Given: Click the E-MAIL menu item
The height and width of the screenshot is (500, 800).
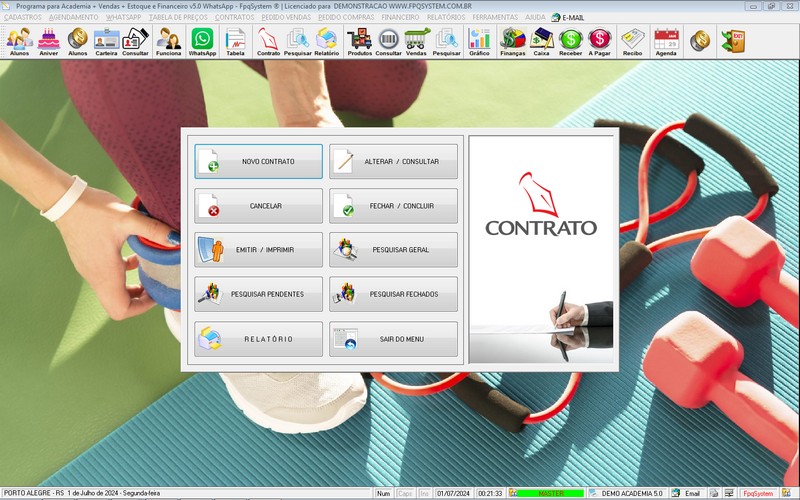Looking at the screenshot, I should pos(568,17).
